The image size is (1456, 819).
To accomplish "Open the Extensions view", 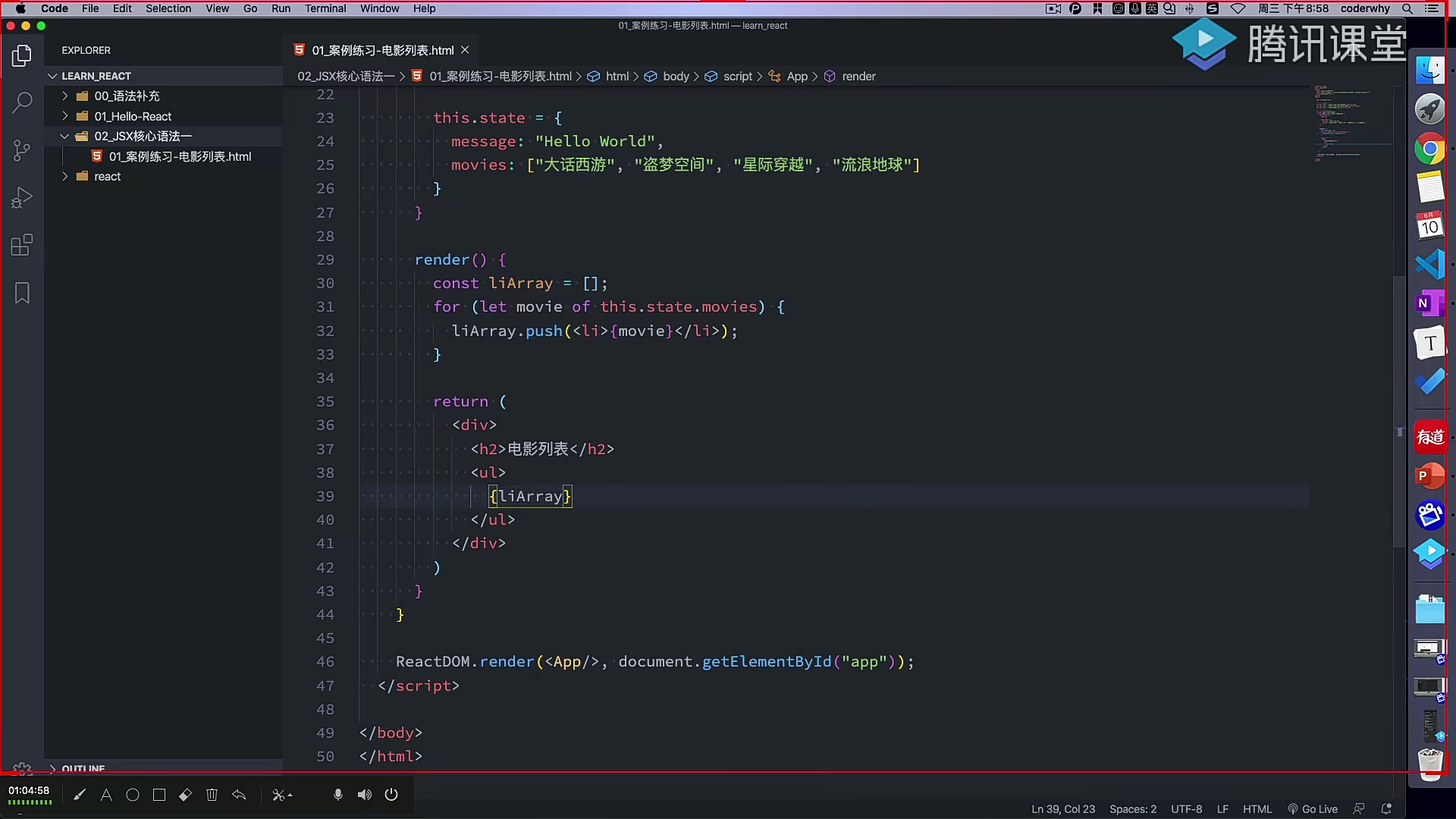I will point(22,245).
